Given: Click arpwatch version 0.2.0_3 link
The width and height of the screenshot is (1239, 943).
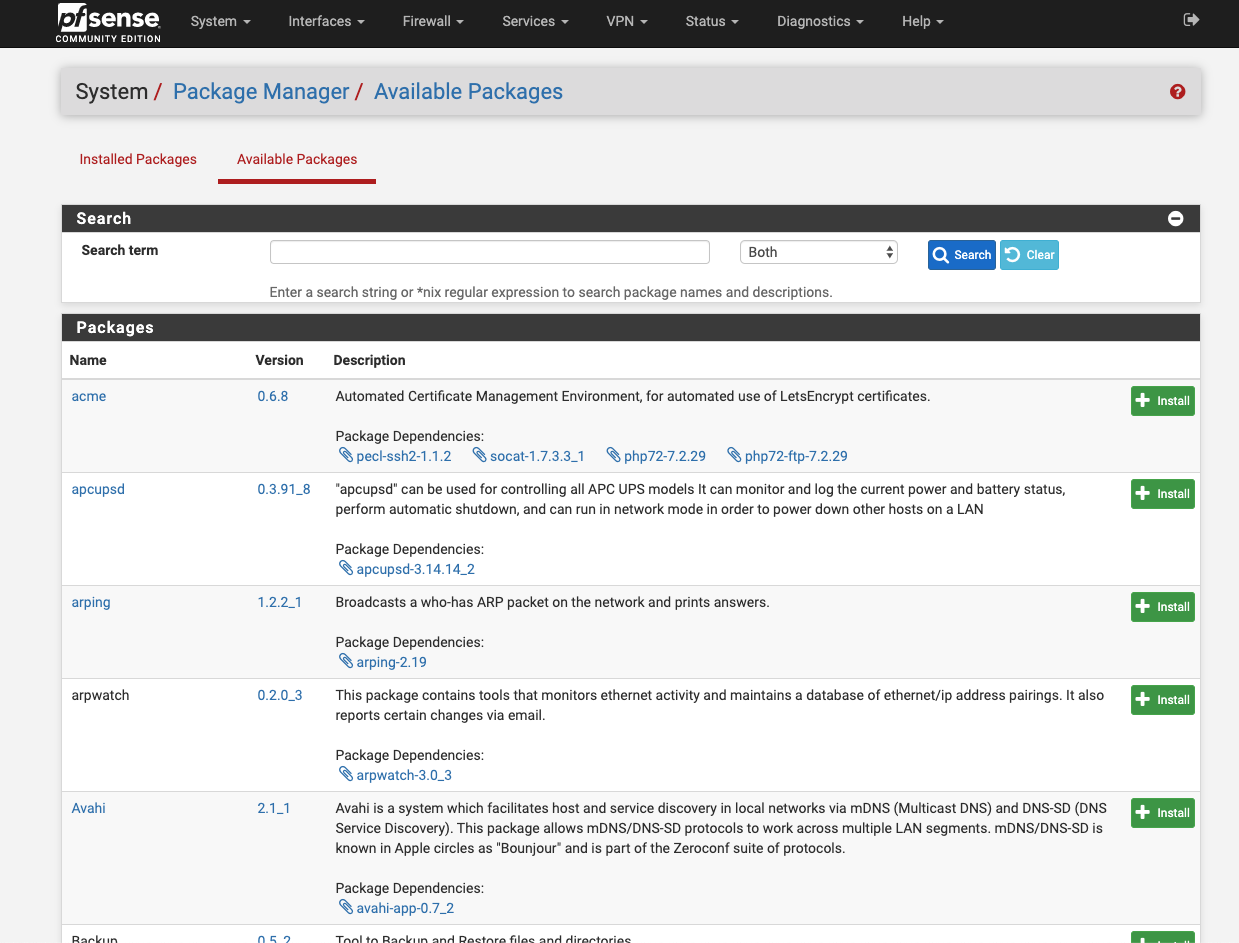Looking at the screenshot, I should (280, 695).
